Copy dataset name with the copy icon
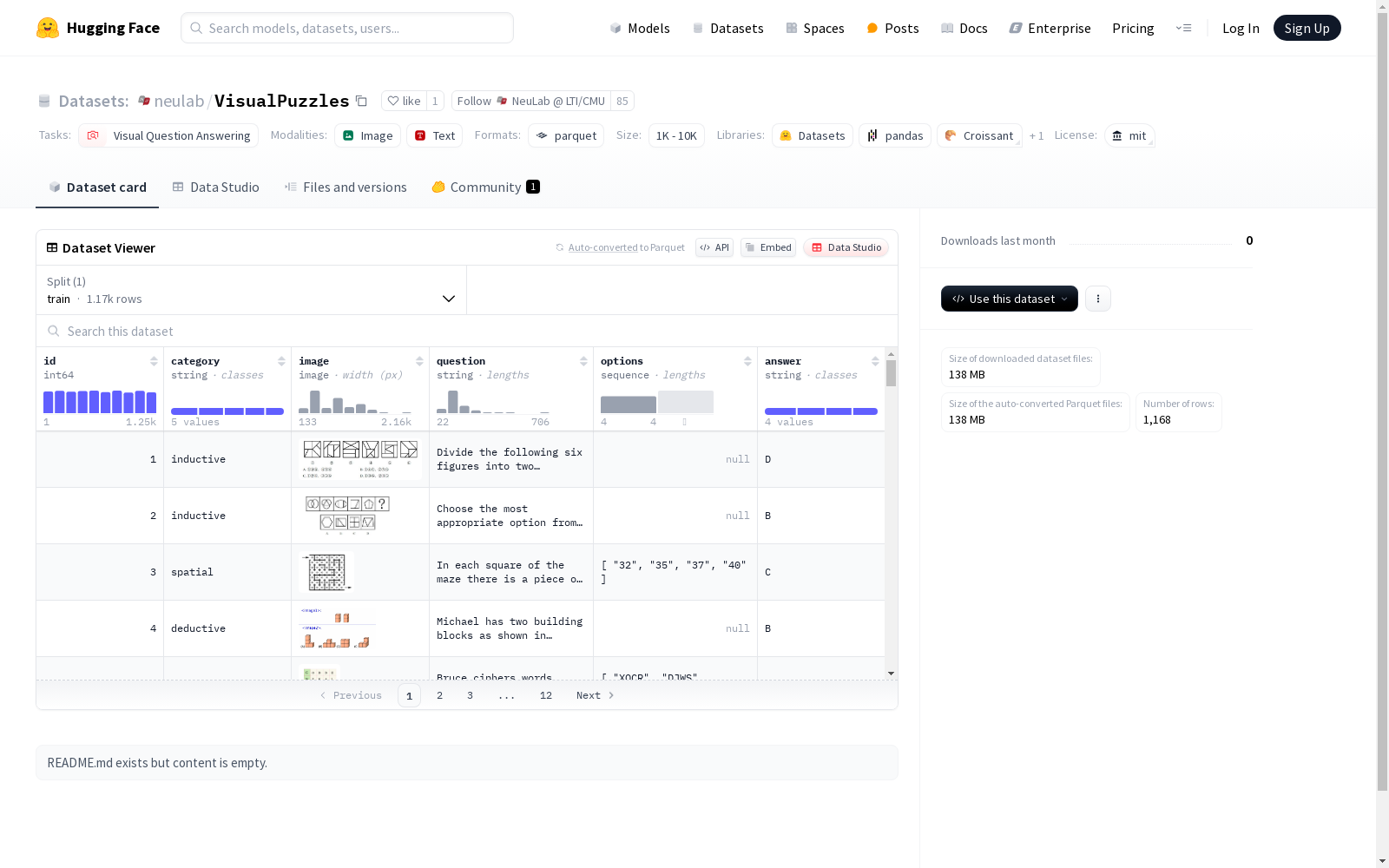 pyautogui.click(x=361, y=101)
